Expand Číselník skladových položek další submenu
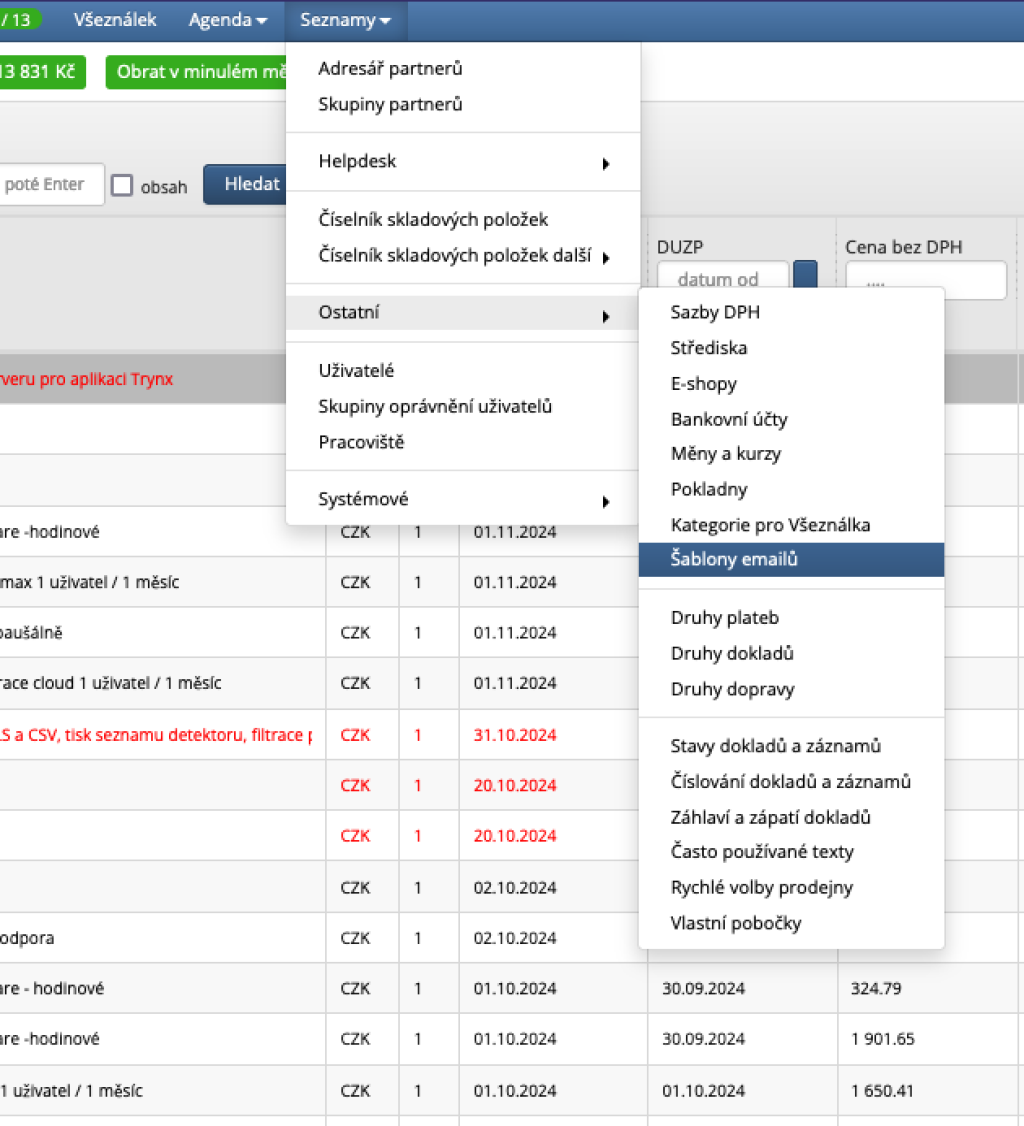This screenshot has height=1126, width=1024. (x=462, y=256)
